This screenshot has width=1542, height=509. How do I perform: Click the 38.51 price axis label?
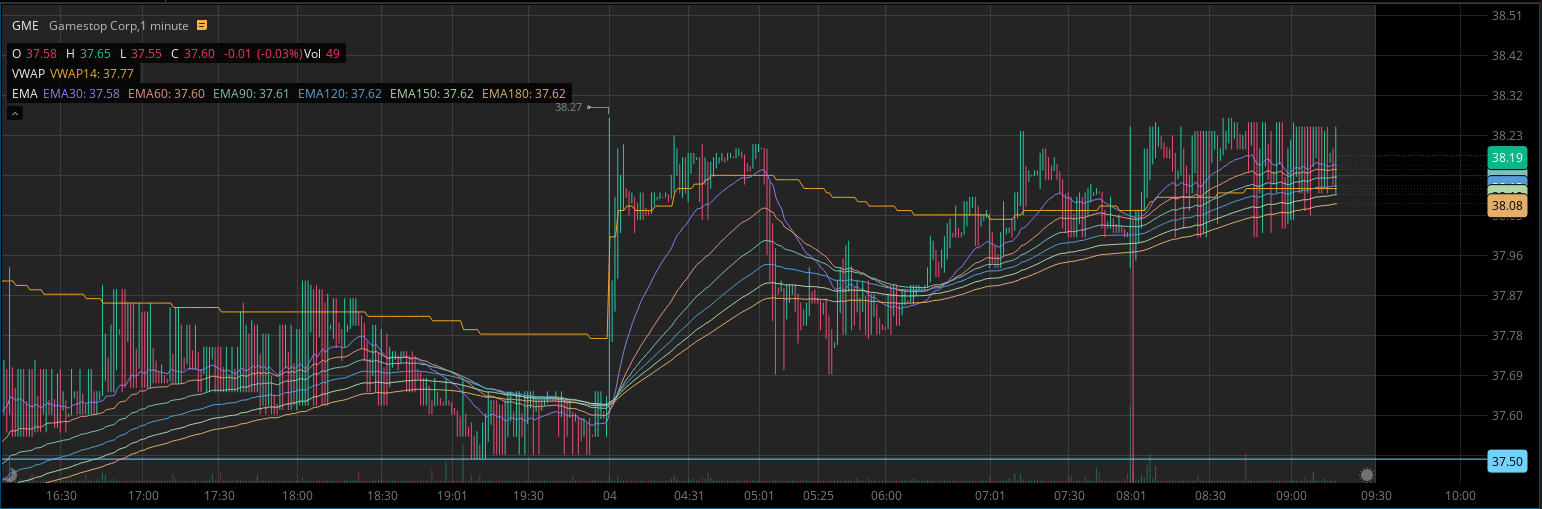[x=1506, y=16]
